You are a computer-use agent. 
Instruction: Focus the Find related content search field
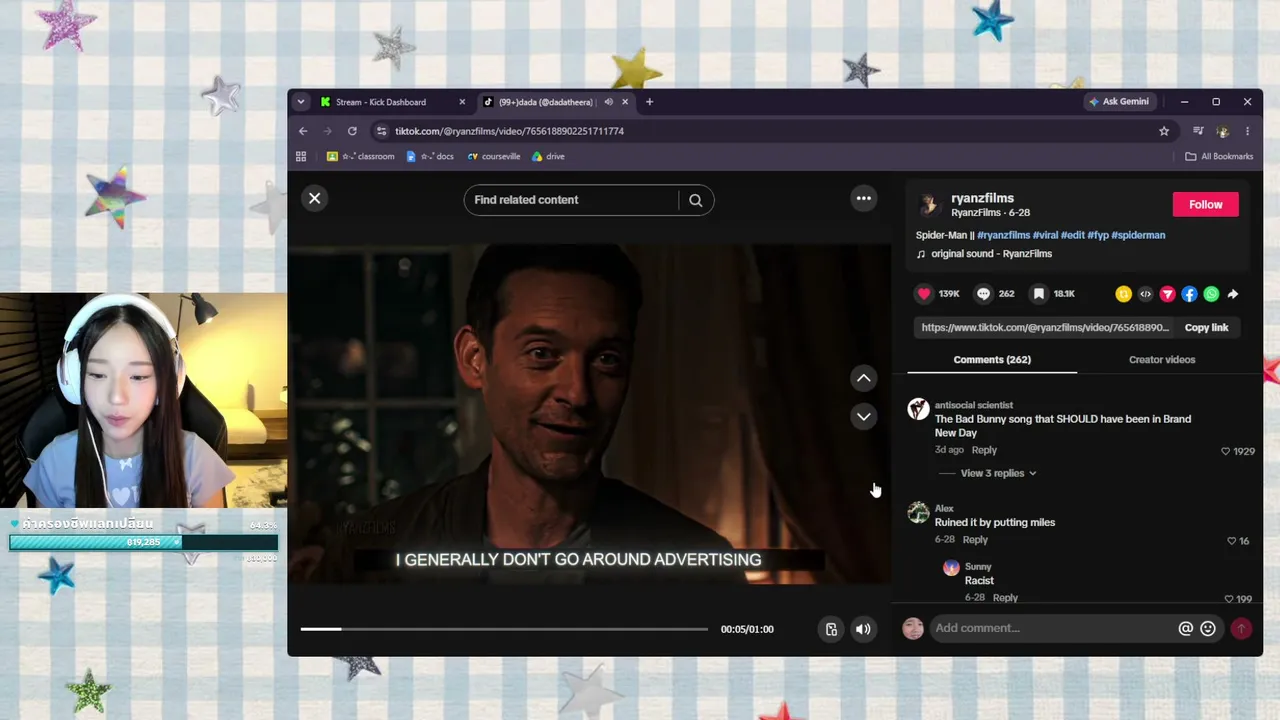pyautogui.click(x=571, y=200)
